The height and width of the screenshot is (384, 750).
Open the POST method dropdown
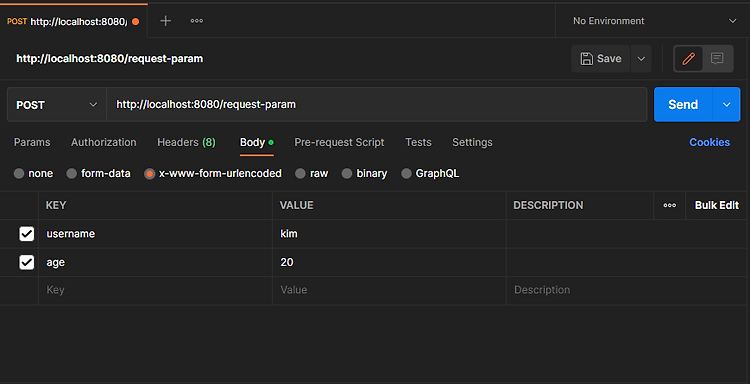pyautogui.click(x=57, y=105)
